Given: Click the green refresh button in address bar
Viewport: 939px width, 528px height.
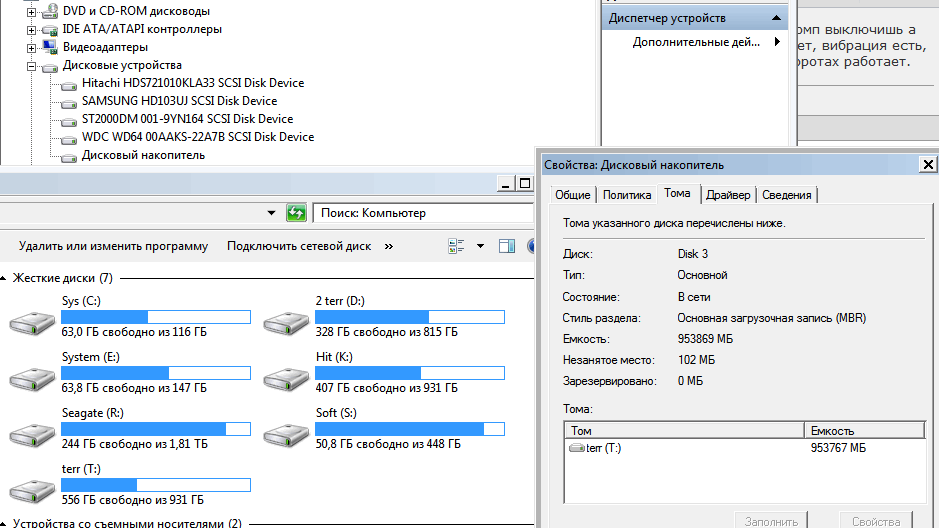Looking at the screenshot, I should point(296,213).
